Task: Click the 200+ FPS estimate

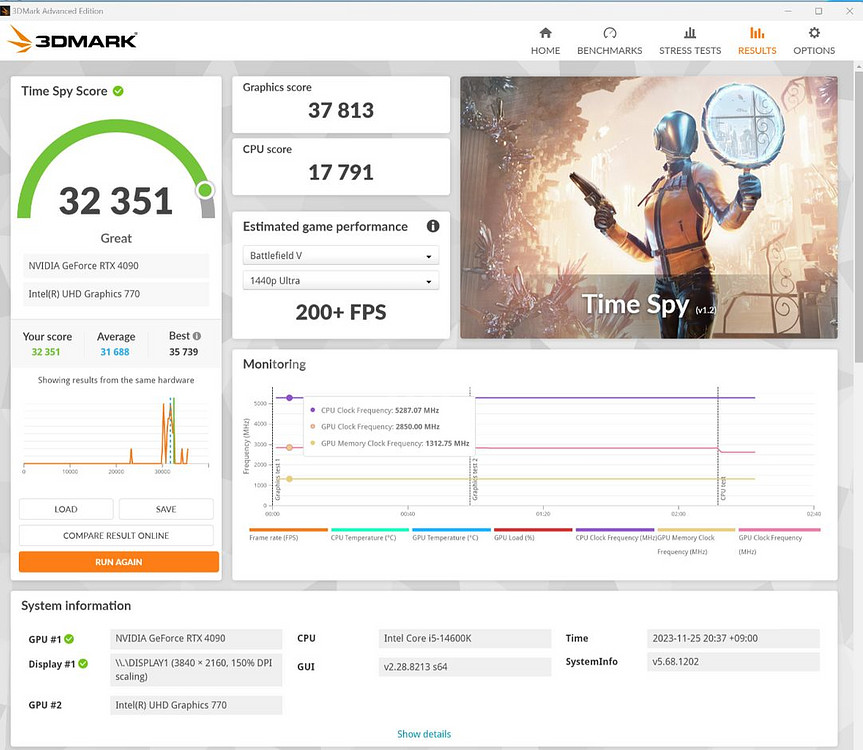Action: tap(341, 313)
